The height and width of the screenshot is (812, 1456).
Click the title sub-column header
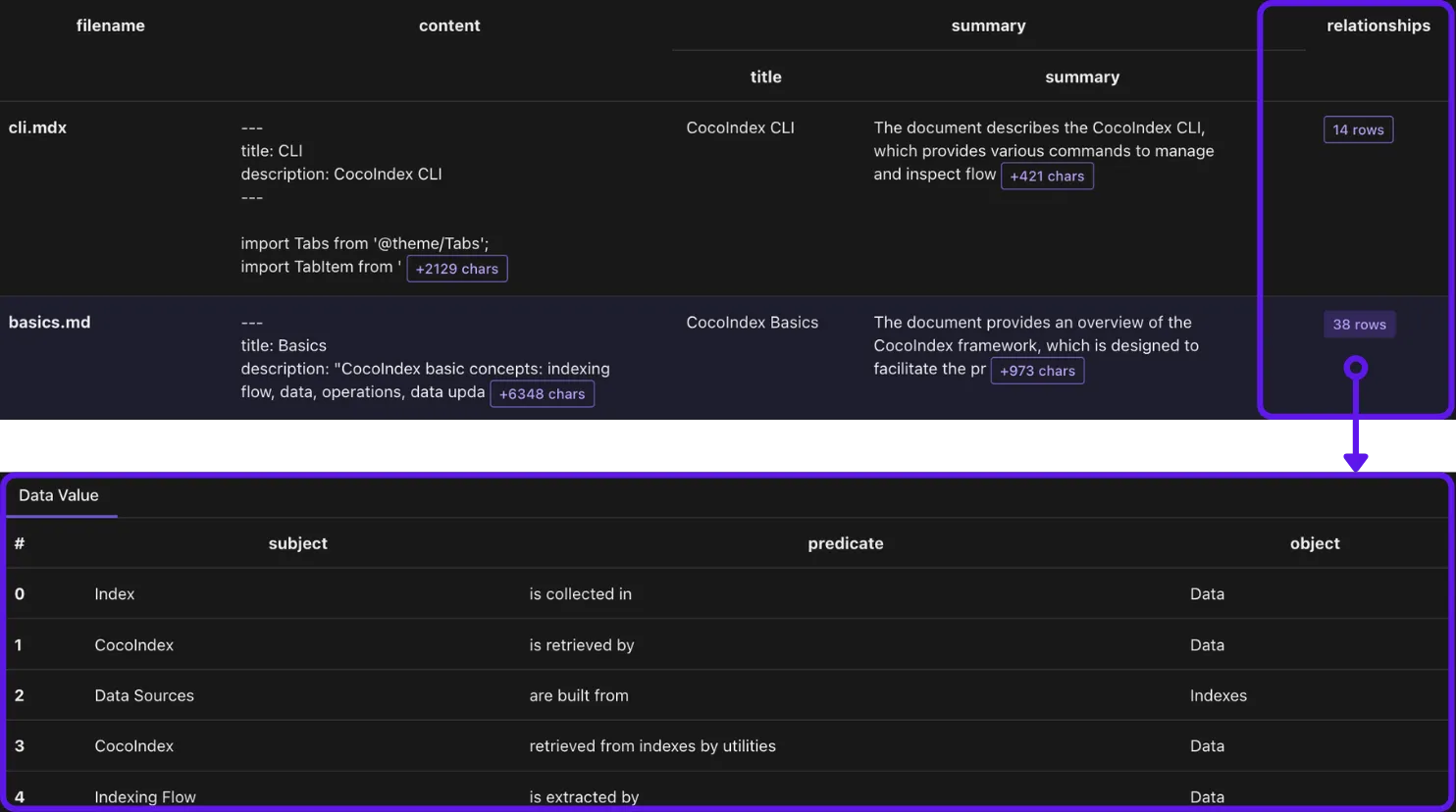click(x=765, y=76)
